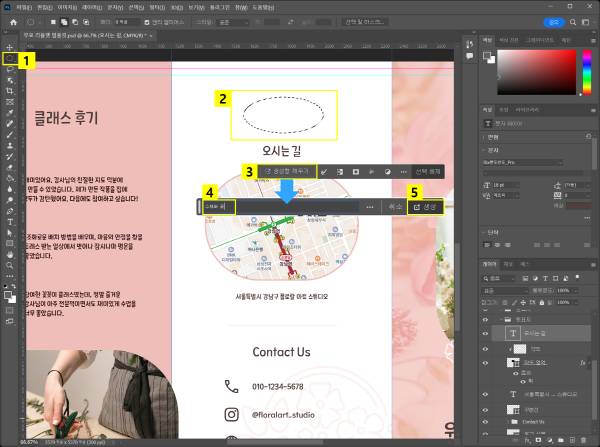
Task: Select the Lasso tool
Action: click(x=10, y=70)
